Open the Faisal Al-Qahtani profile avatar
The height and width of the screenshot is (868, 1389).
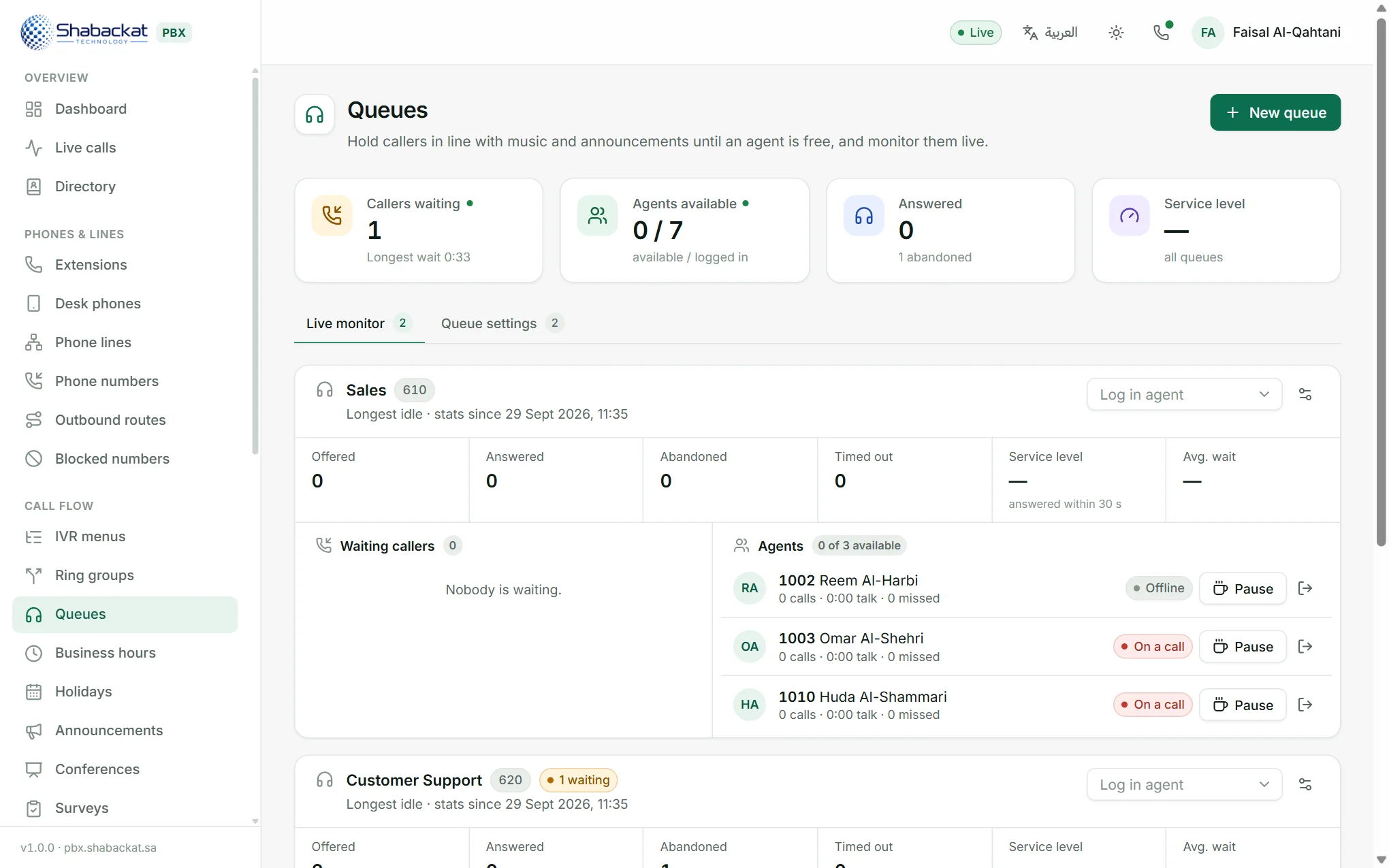[x=1208, y=33]
